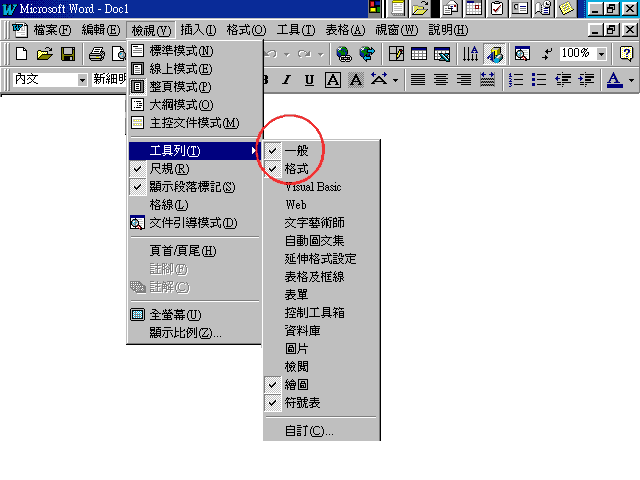Apply Italic formatting

pyautogui.click(x=287, y=80)
